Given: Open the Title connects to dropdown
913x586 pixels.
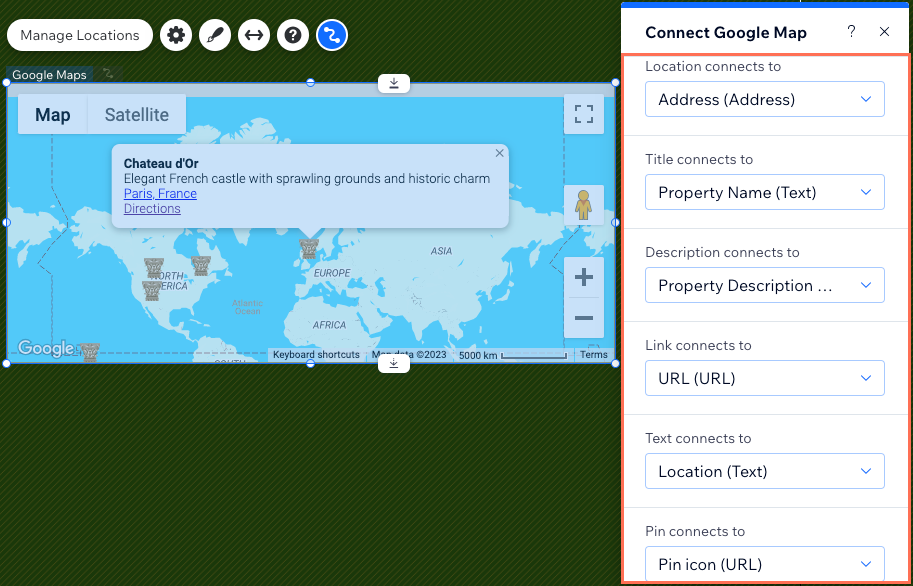Looking at the screenshot, I should (765, 192).
